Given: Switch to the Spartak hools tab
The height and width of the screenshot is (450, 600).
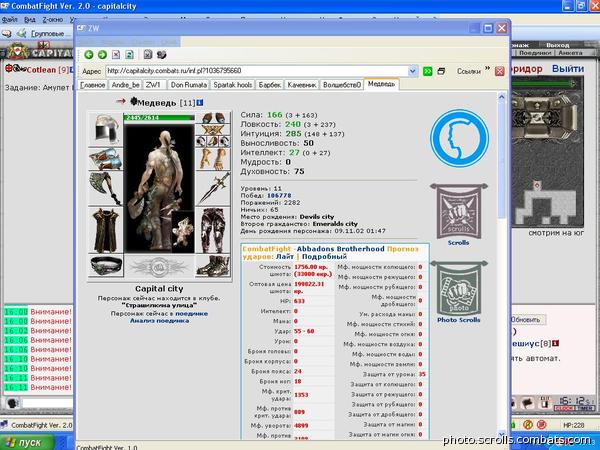Looking at the screenshot, I should point(233,85).
